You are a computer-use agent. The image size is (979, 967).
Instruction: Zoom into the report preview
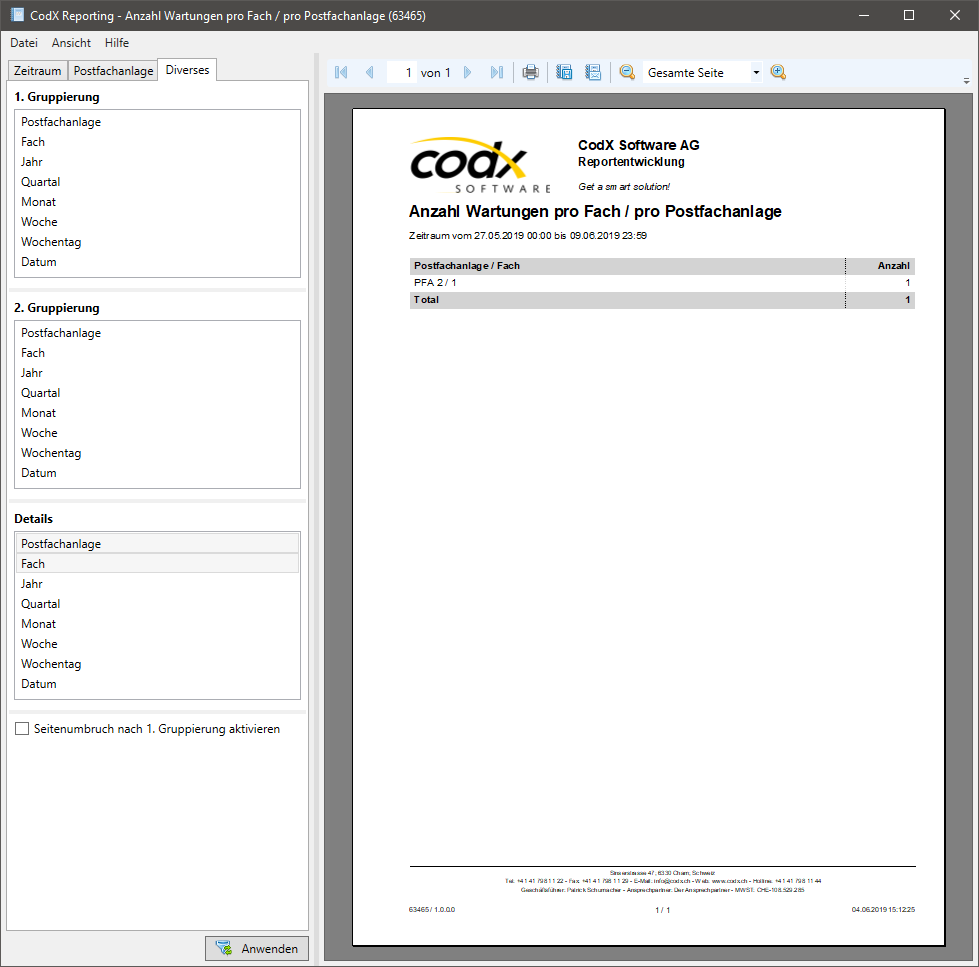click(x=778, y=71)
